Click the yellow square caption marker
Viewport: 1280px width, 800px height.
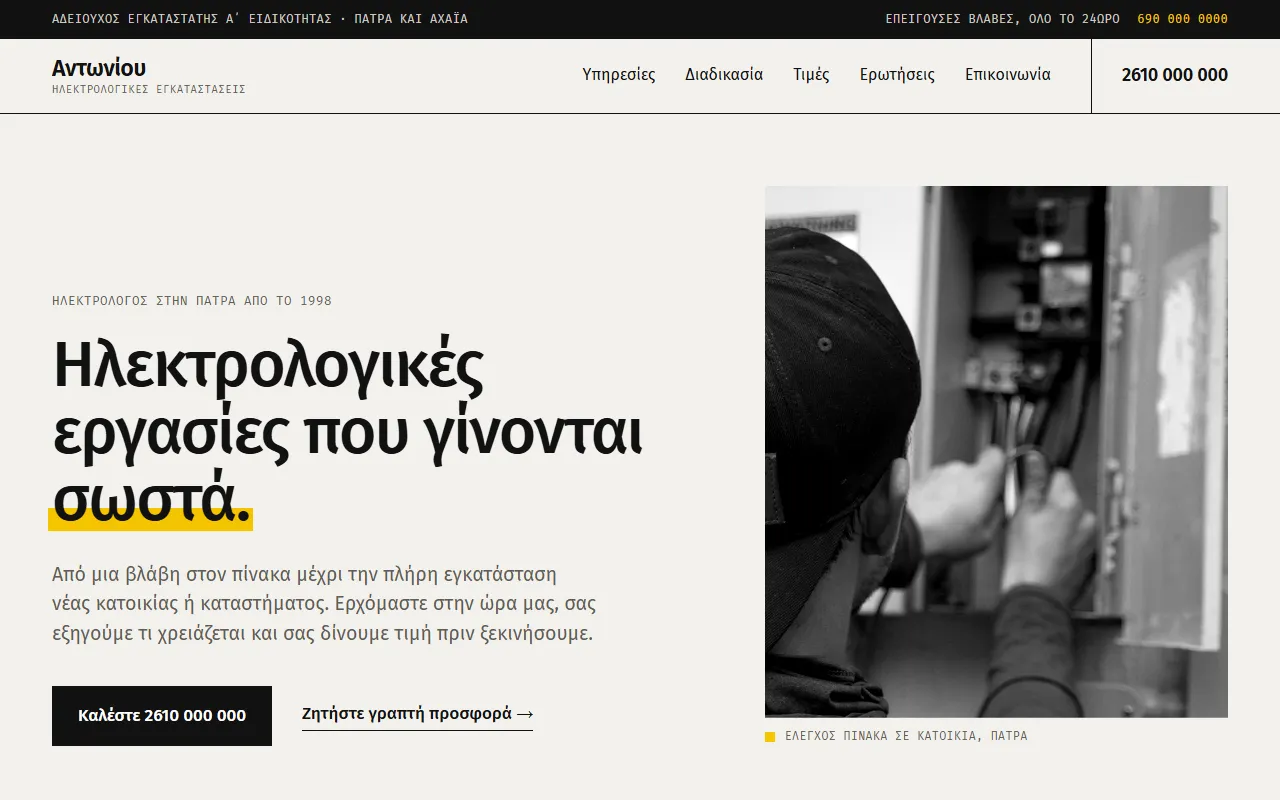pyautogui.click(x=770, y=737)
